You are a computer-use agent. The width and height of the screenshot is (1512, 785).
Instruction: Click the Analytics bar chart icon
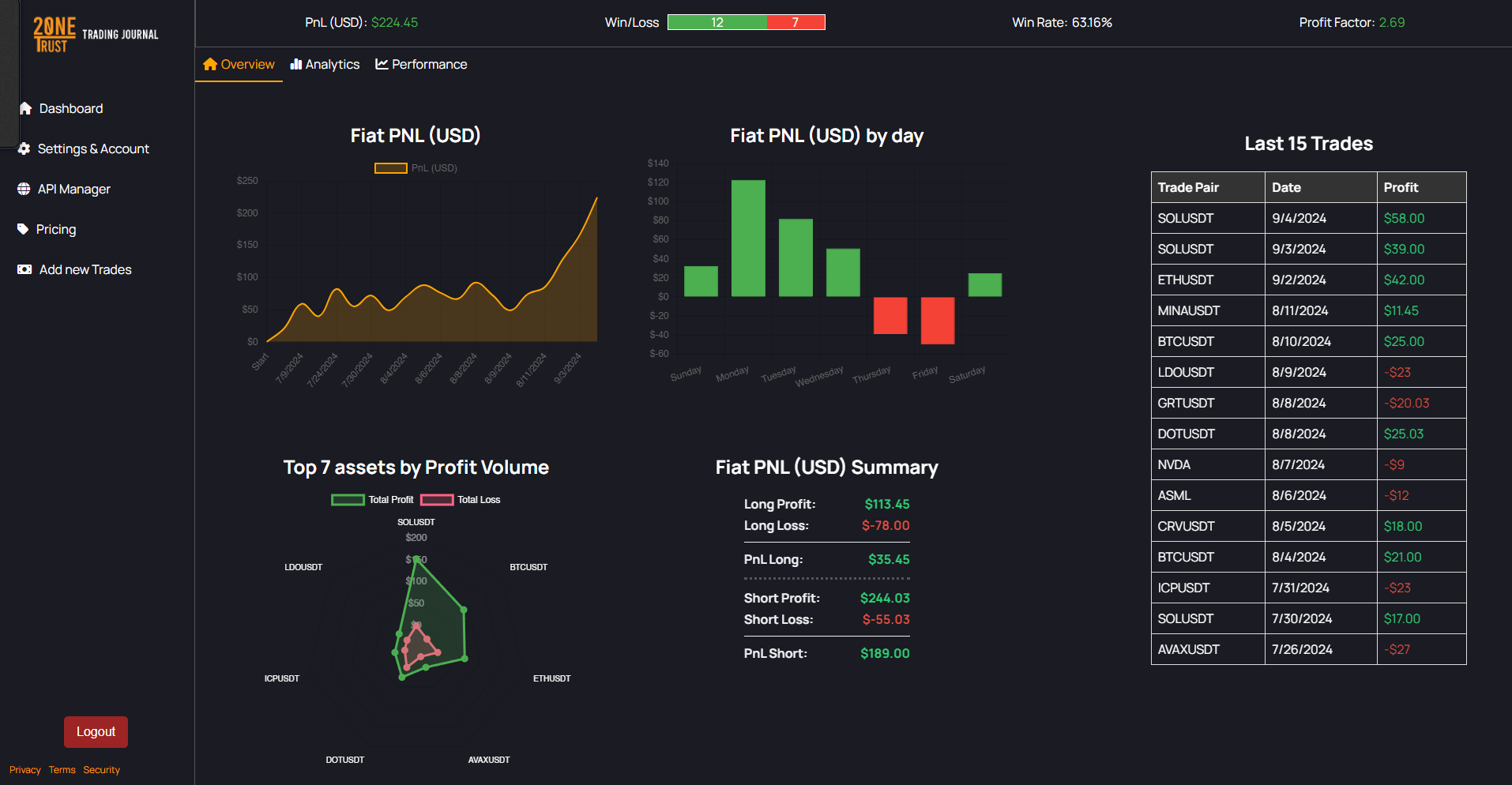pos(296,64)
